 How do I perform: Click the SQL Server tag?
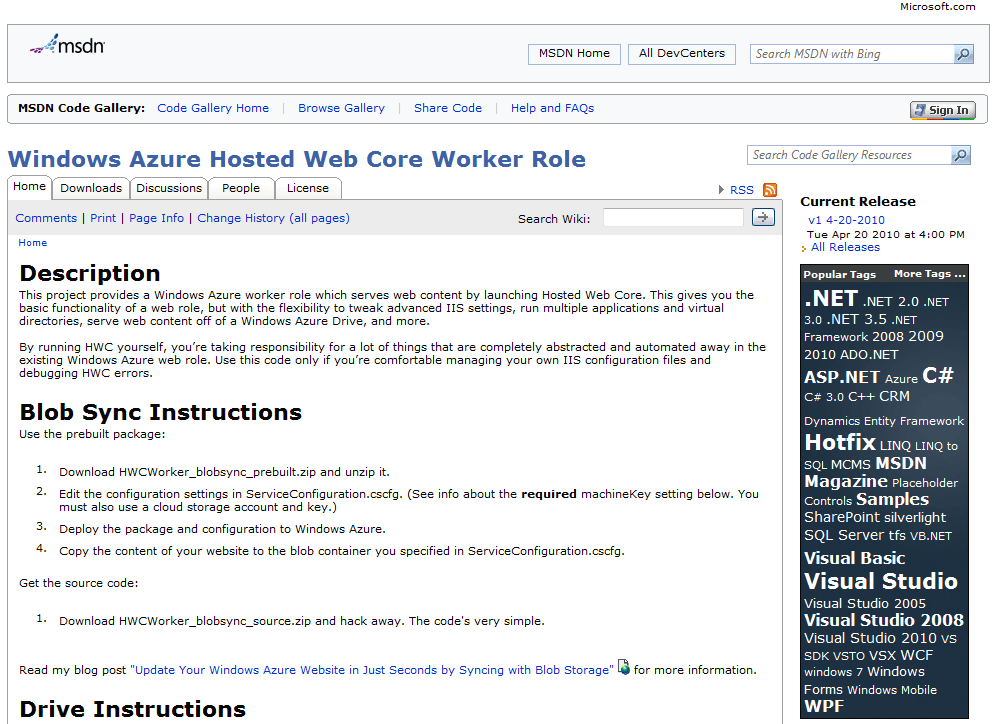(844, 535)
